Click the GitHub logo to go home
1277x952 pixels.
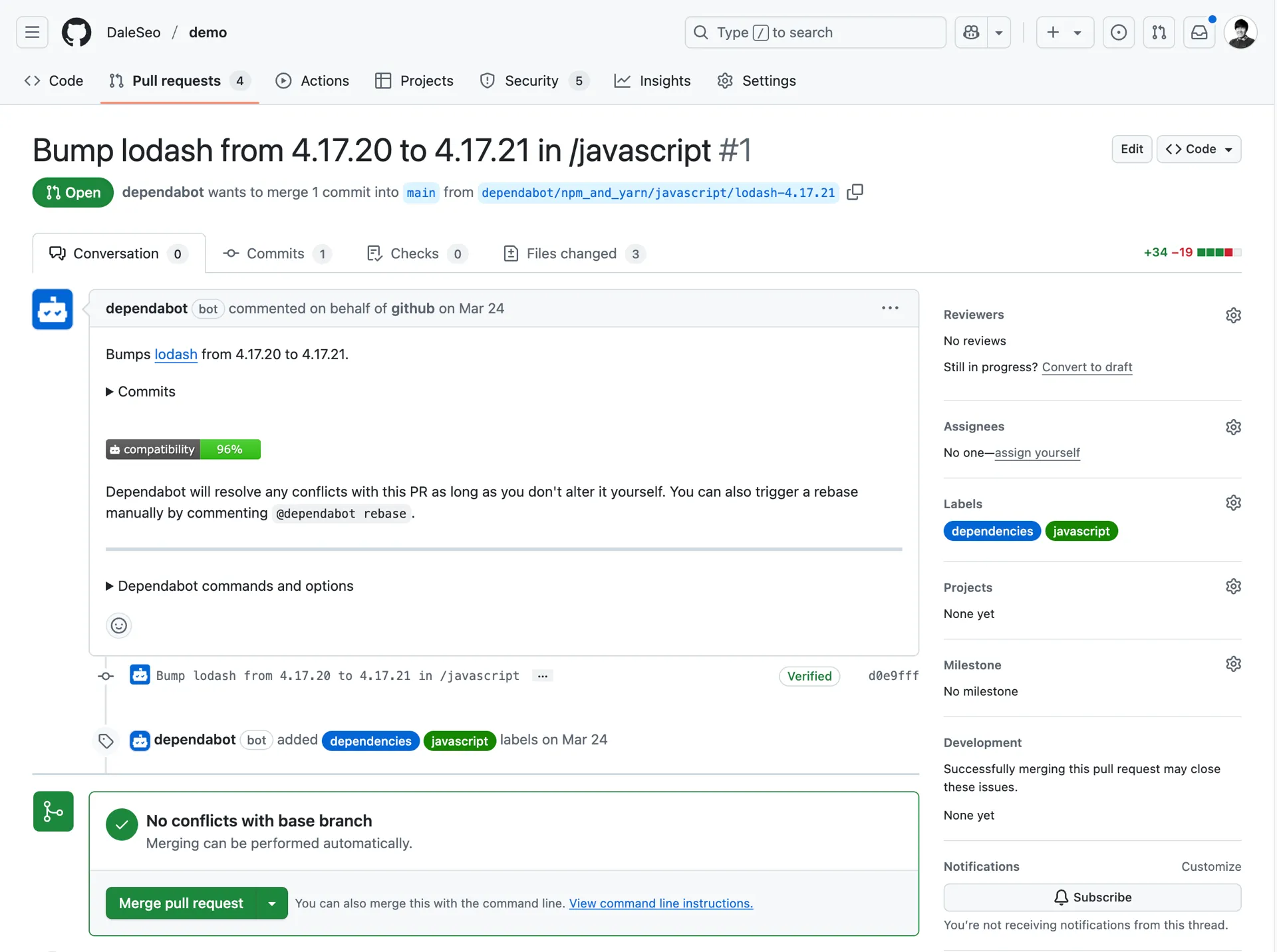coord(76,32)
